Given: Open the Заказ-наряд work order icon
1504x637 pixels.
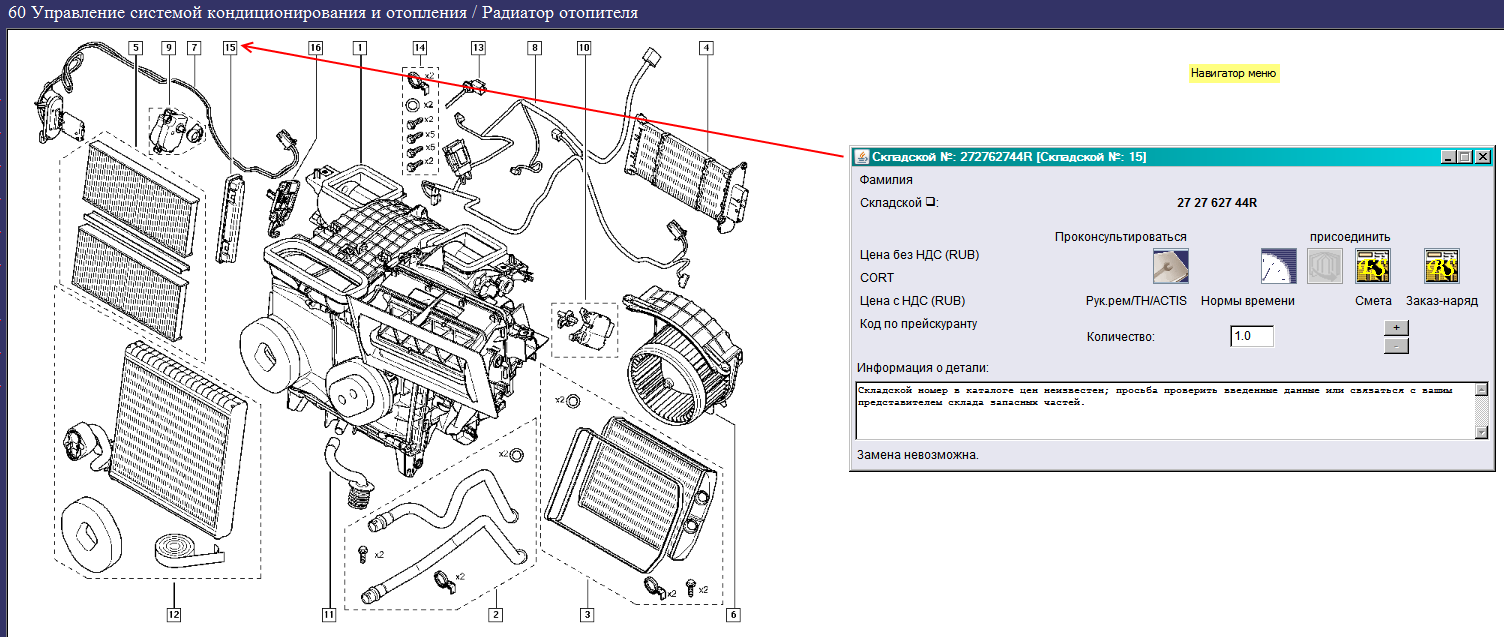Looking at the screenshot, I should click(x=1442, y=266).
